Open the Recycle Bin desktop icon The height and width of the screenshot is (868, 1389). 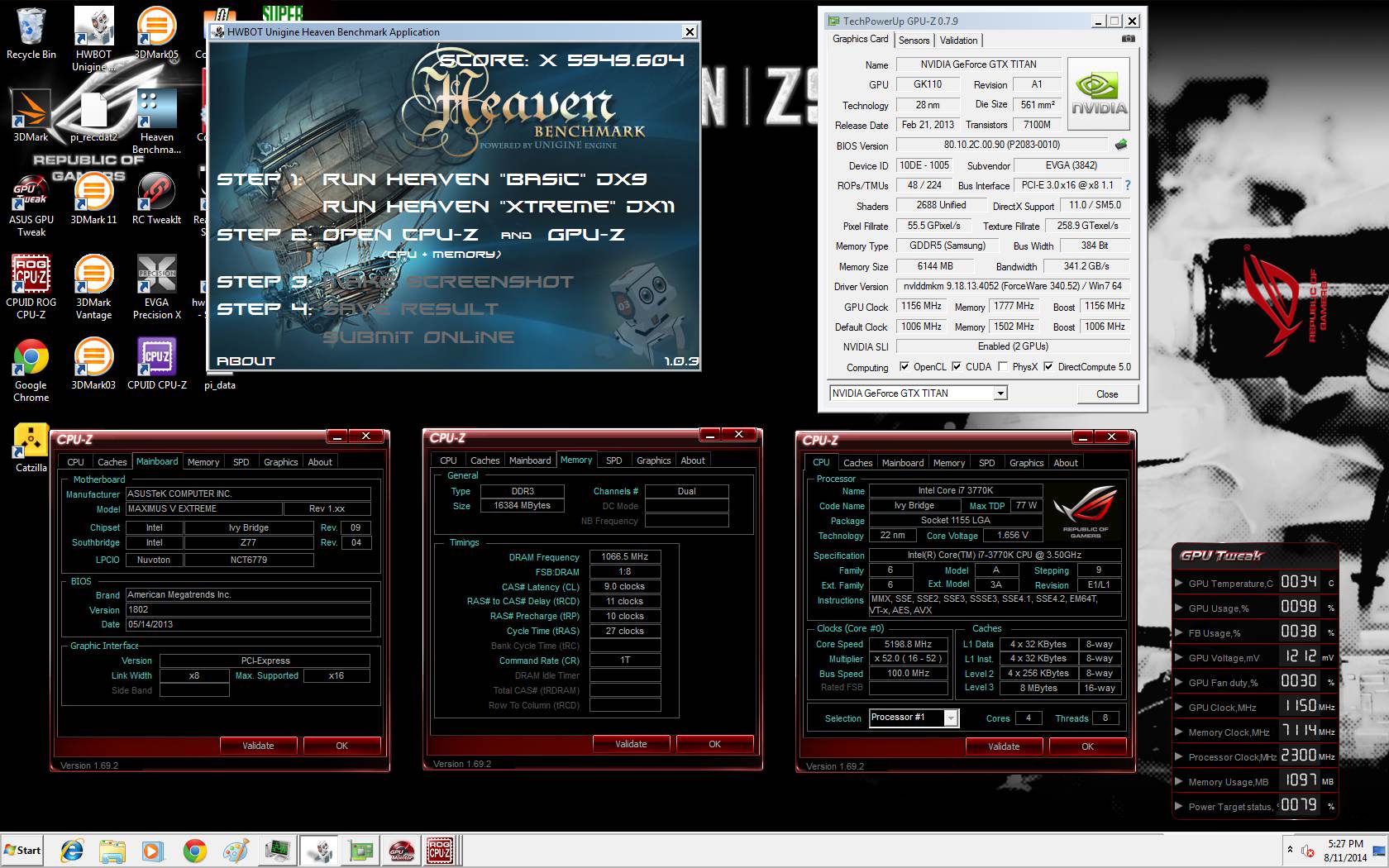(x=31, y=34)
